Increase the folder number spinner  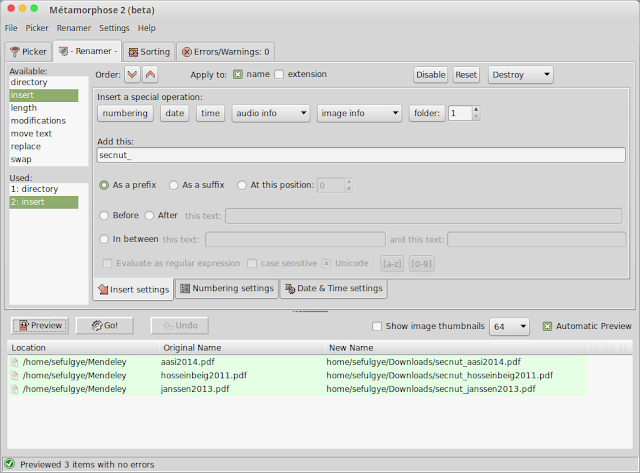pyautogui.click(x=476, y=109)
